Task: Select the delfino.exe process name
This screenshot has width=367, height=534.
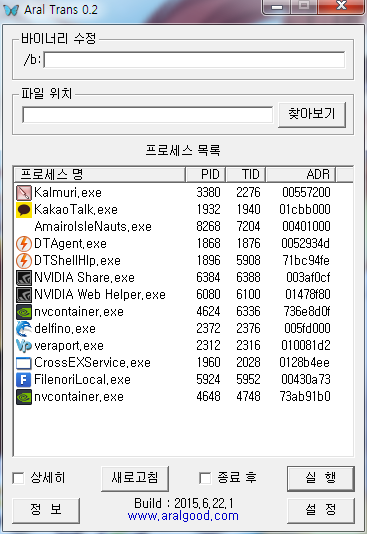Action: 65,329
